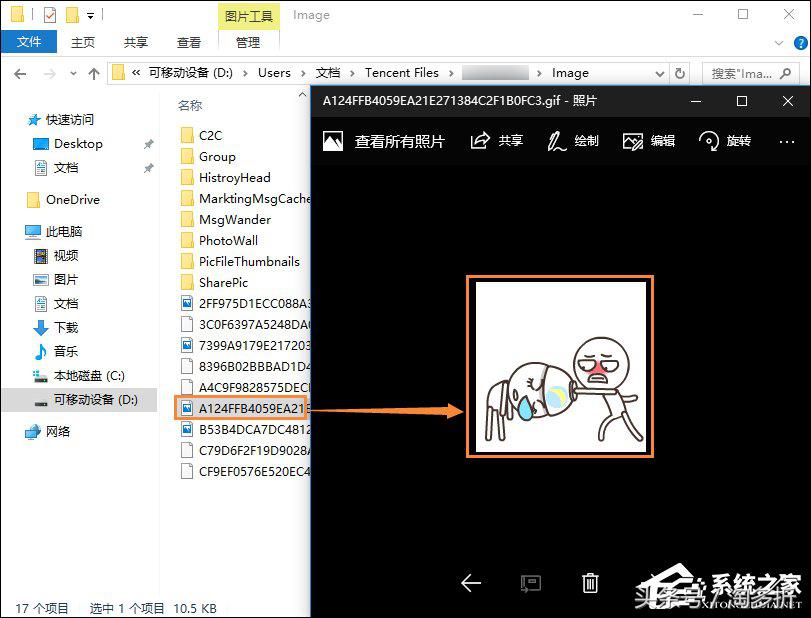This screenshot has width=811, height=618.
Task: Open Explorer help via the question mark icon
Action: coord(799,42)
